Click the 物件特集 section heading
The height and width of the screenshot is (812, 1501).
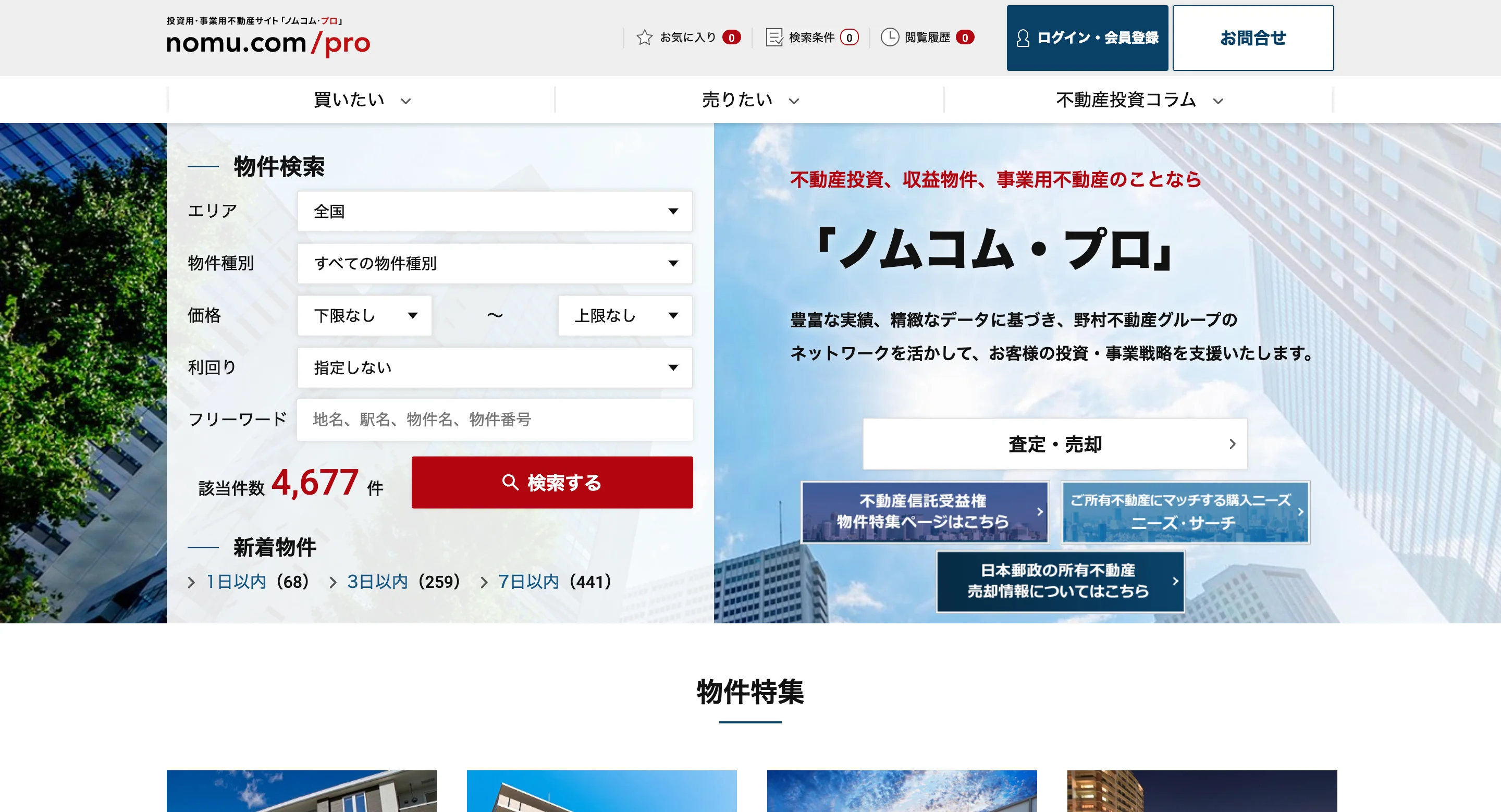click(750, 692)
